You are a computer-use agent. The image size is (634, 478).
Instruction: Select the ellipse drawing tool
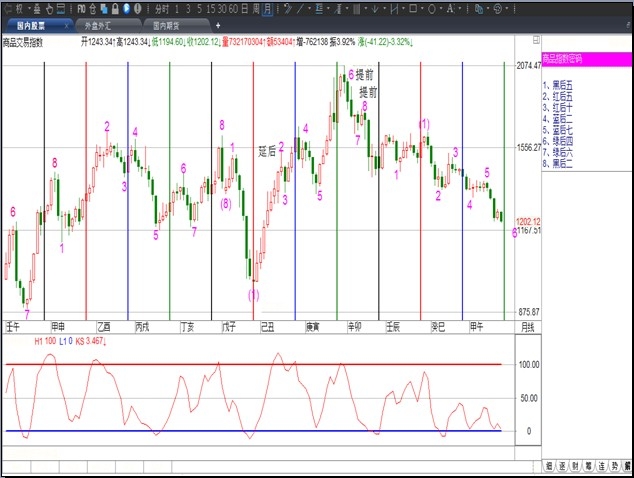click(432, 8)
